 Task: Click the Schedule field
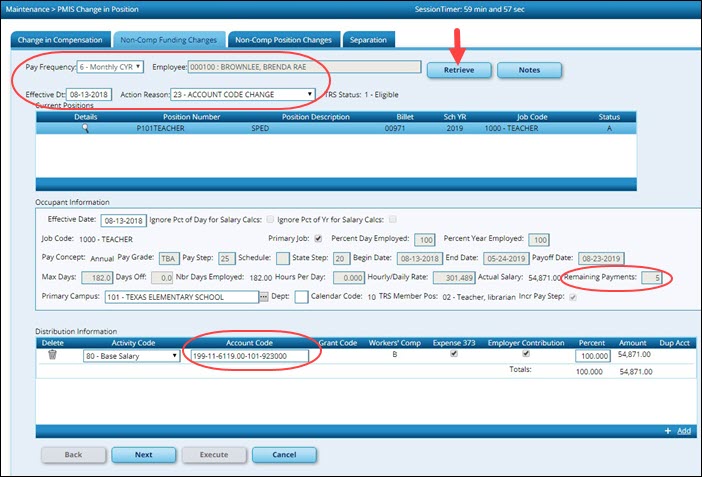point(283,258)
